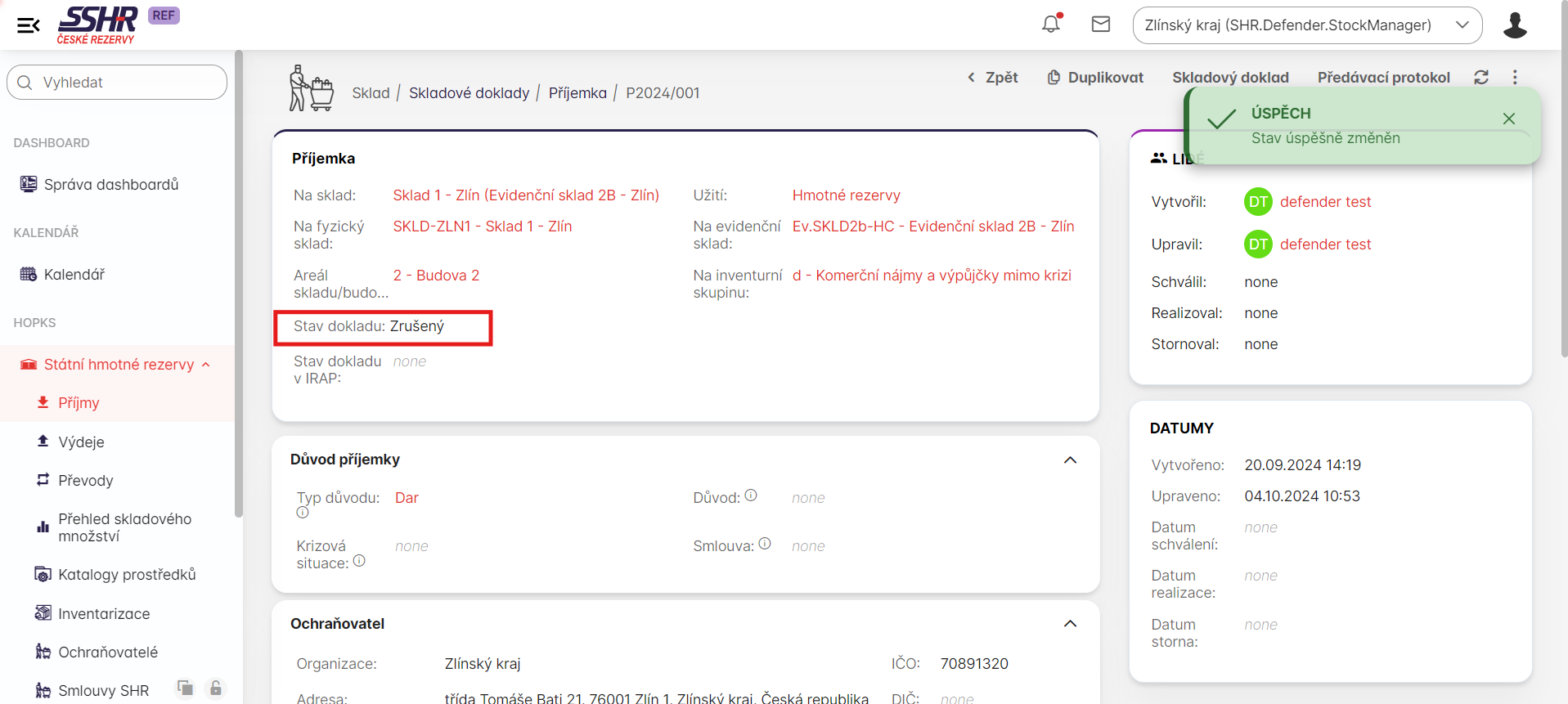Collapse the Ochraňovatel section
Viewport: 1568px width, 704px height.
pyautogui.click(x=1070, y=624)
